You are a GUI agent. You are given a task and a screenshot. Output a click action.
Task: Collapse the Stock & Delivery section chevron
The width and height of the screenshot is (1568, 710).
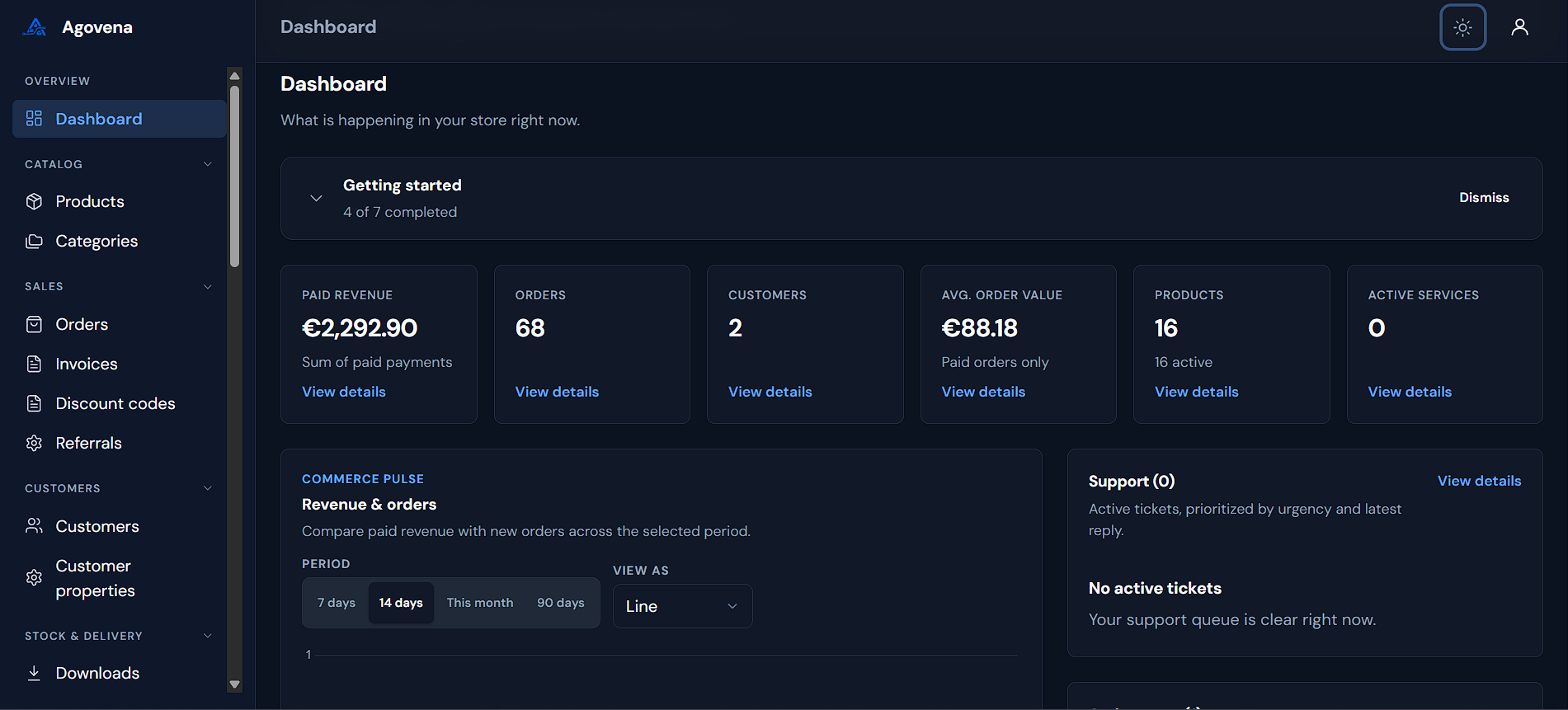(208, 636)
